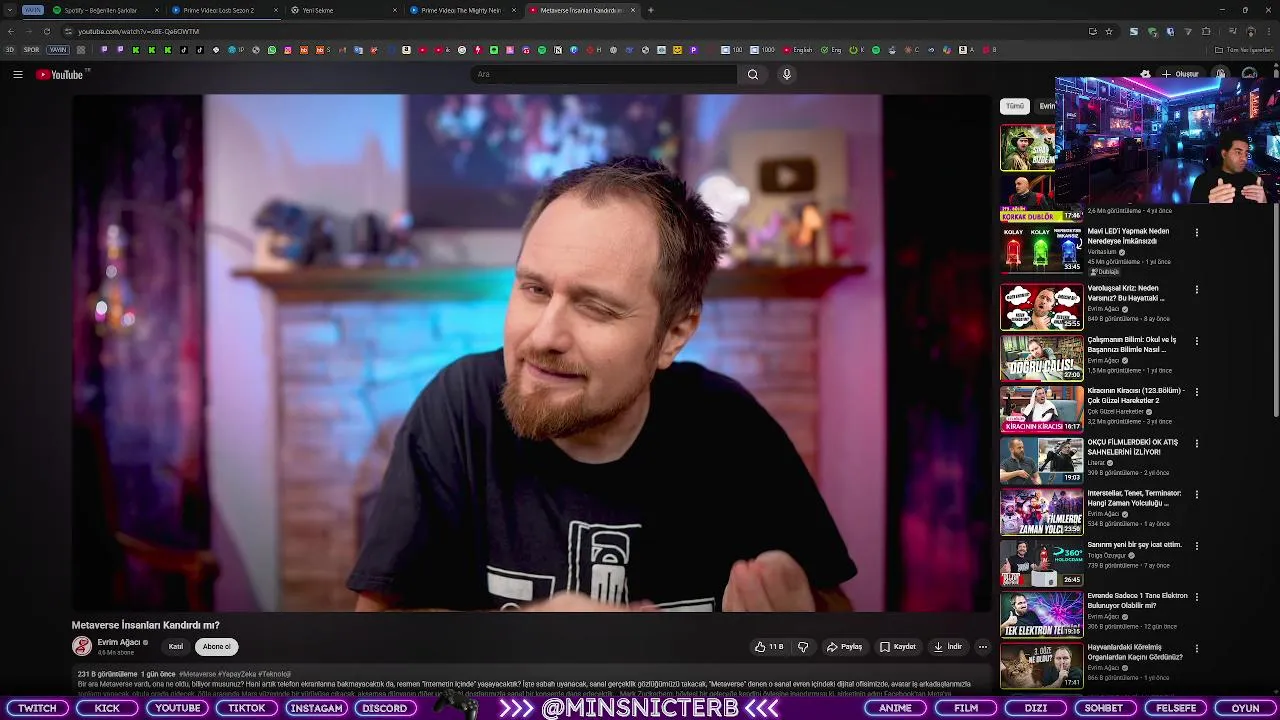Screen dimensions: 1280x720
Task: Open options for Mavi LED'i Yapmak video
Action: coord(1196,233)
